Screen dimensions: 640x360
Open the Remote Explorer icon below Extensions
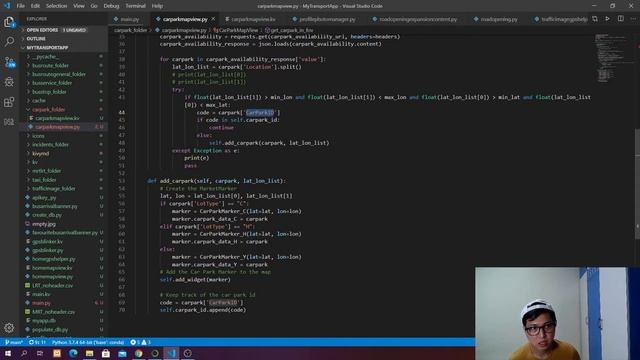pos(9,122)
